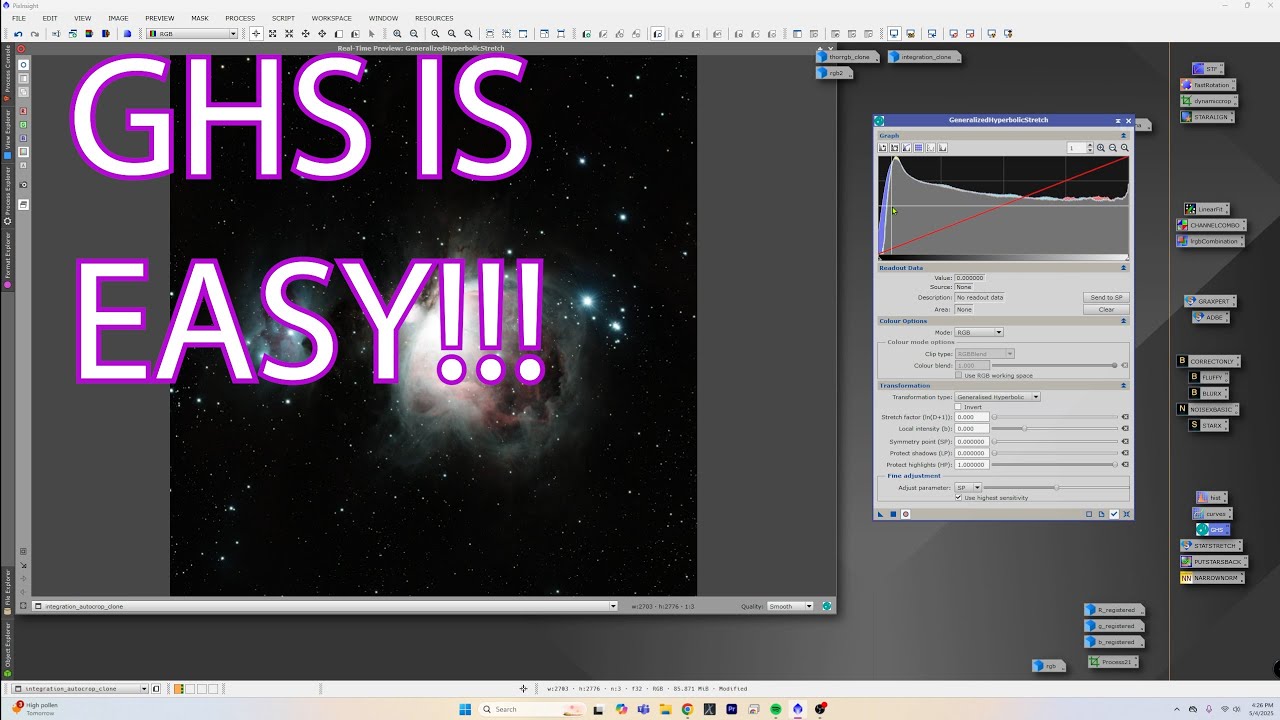The width and height of the screenshot is (1280, 720).
Task: Adjust the Fine adjustment slider
Action: pos(1055,487)
